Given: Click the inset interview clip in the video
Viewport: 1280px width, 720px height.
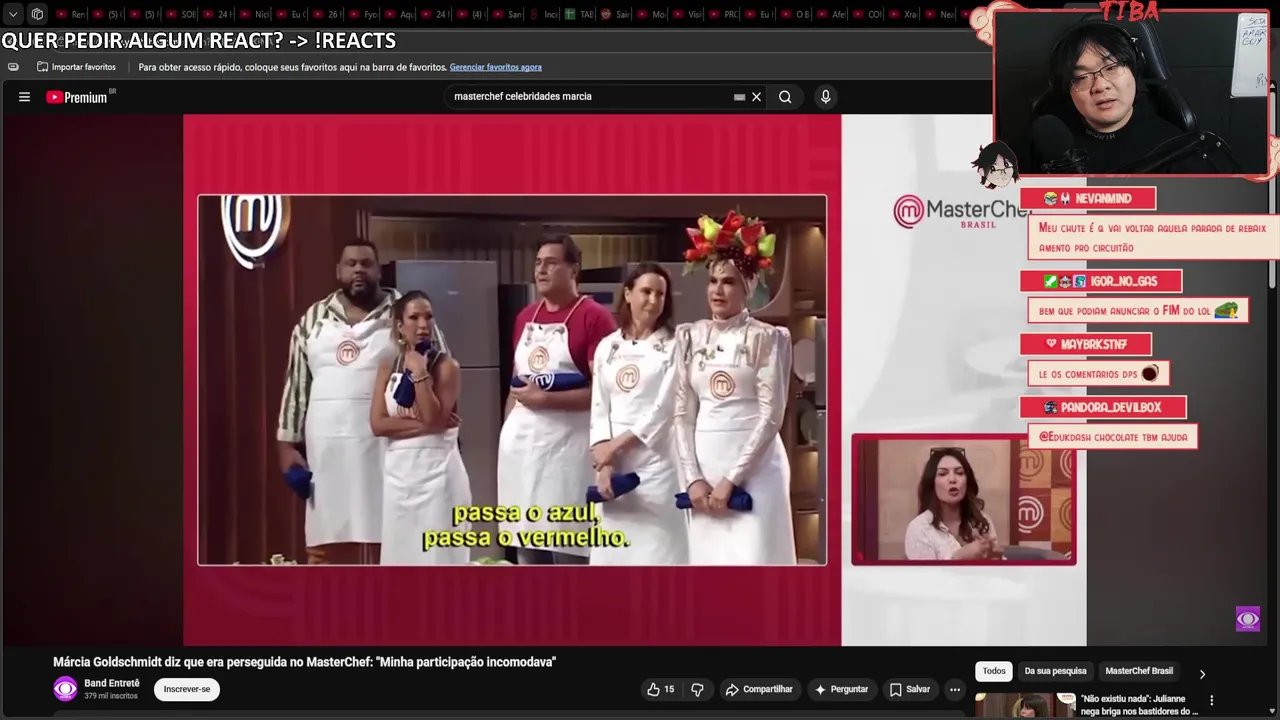Looking at the screenshot, I should tap(964, 499).
